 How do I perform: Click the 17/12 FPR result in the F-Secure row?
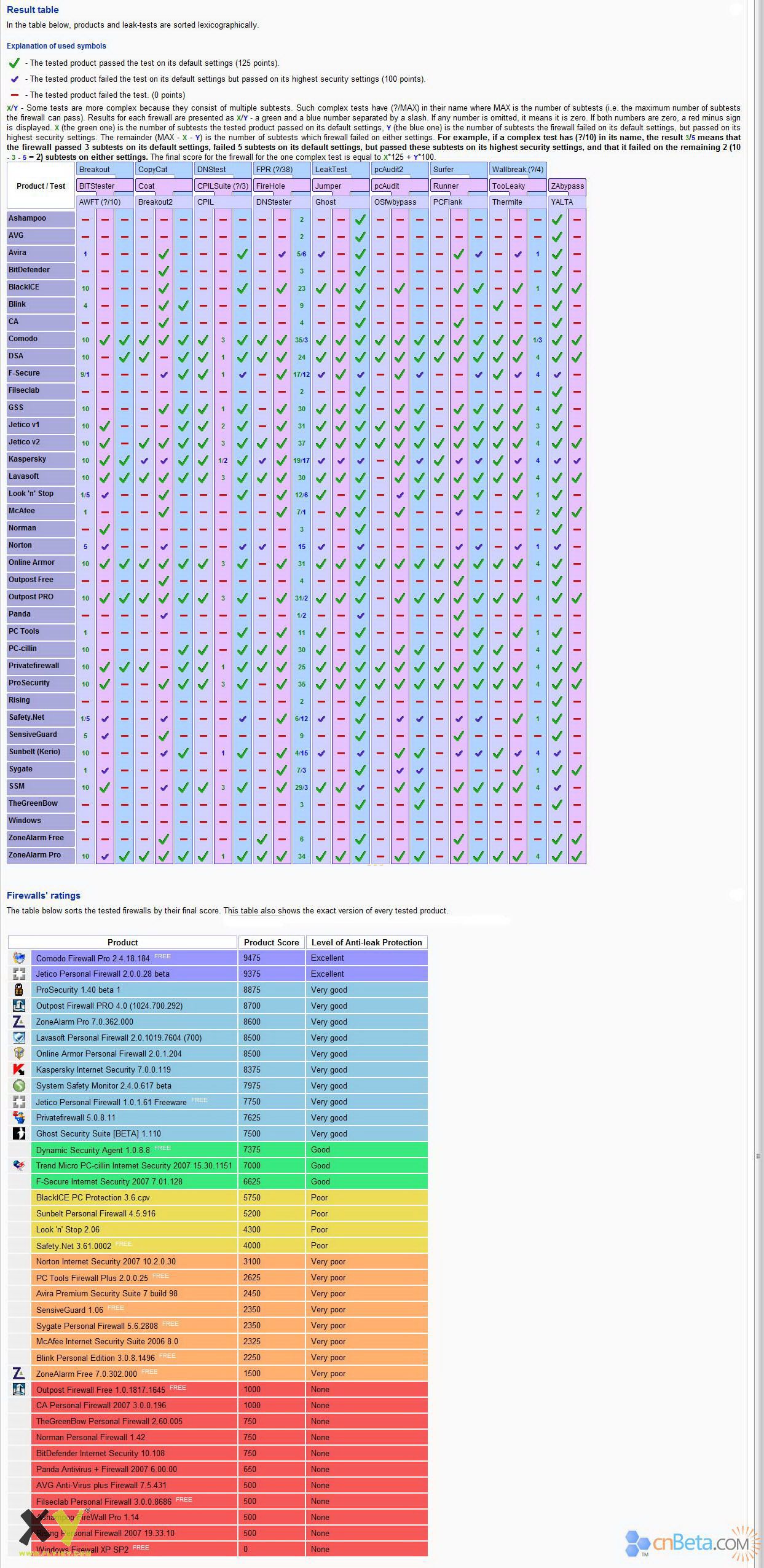pyautogui.click(x=302, y=374)
